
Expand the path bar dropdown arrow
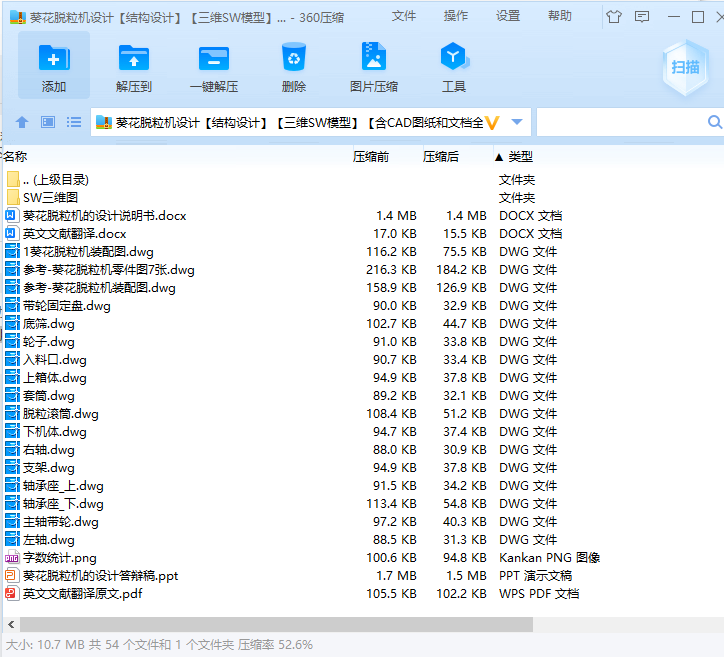pyautogui.click(x=517, y=122)
